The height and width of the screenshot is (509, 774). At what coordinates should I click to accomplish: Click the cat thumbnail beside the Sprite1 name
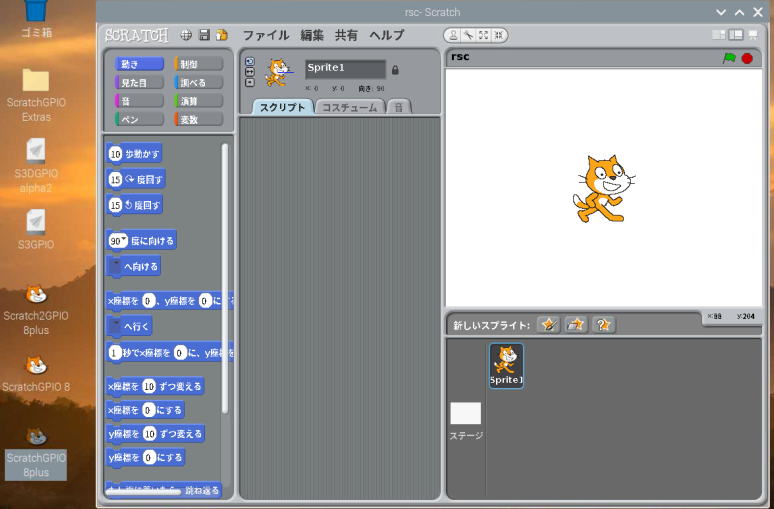[x=277, y=73]
